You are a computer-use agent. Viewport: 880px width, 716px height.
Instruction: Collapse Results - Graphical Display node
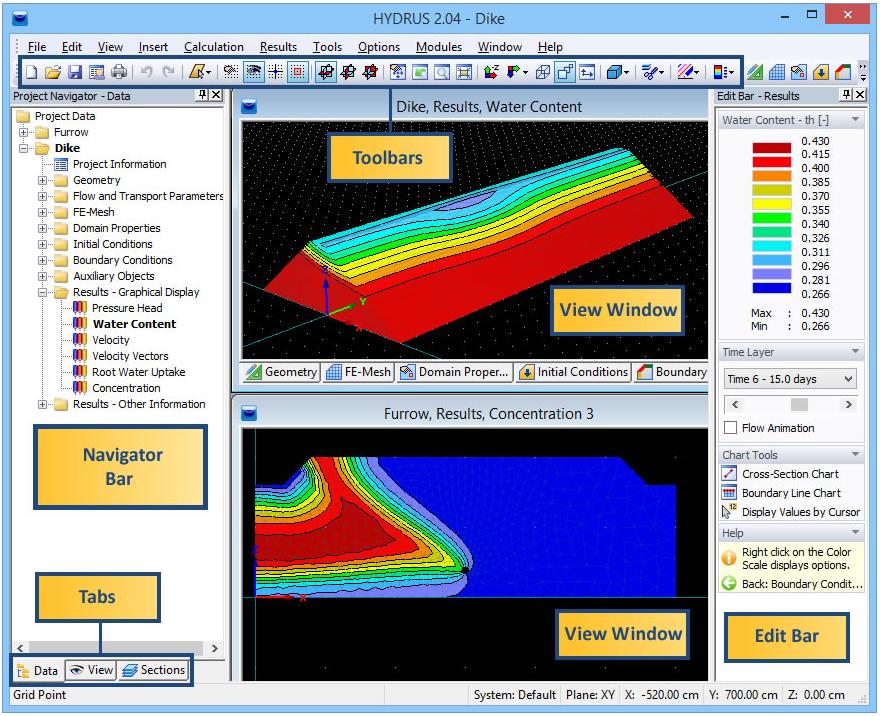pyautogui.click(x=42, y=292)
